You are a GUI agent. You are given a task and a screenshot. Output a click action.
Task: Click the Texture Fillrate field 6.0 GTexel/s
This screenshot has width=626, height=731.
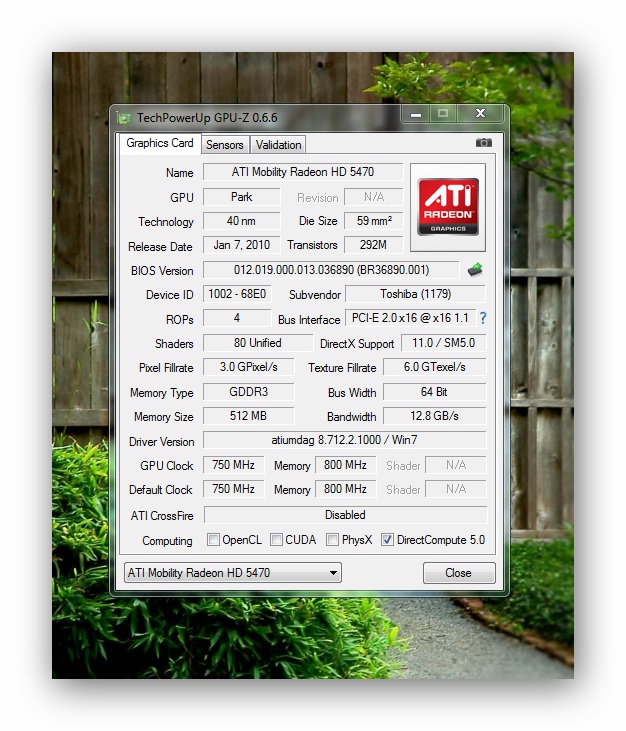pyautogui.click(x=434, y=367)
